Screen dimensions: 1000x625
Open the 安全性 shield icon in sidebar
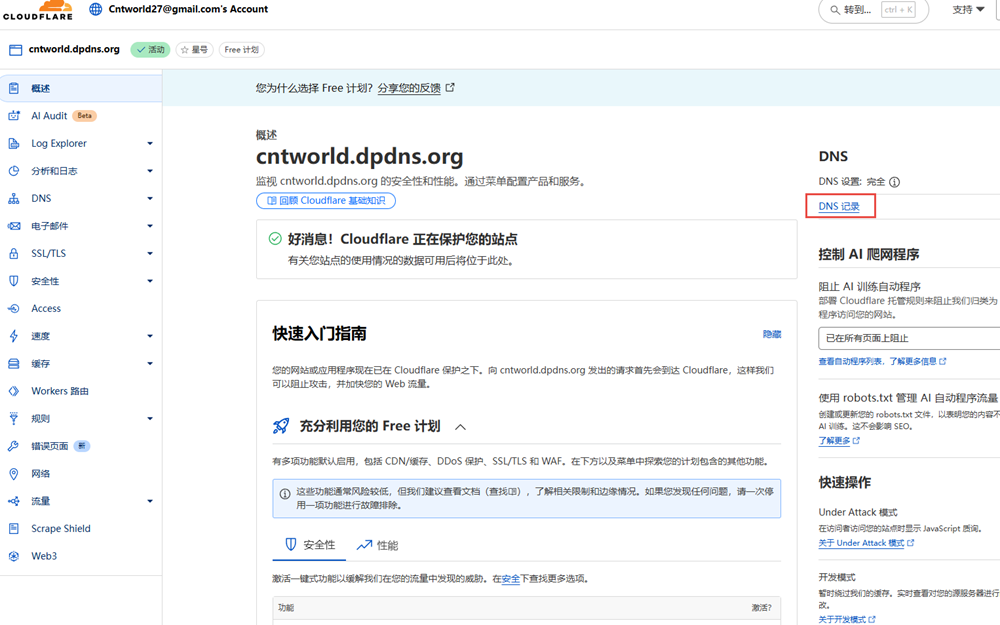pyautogui.click(x=13, y=281)
